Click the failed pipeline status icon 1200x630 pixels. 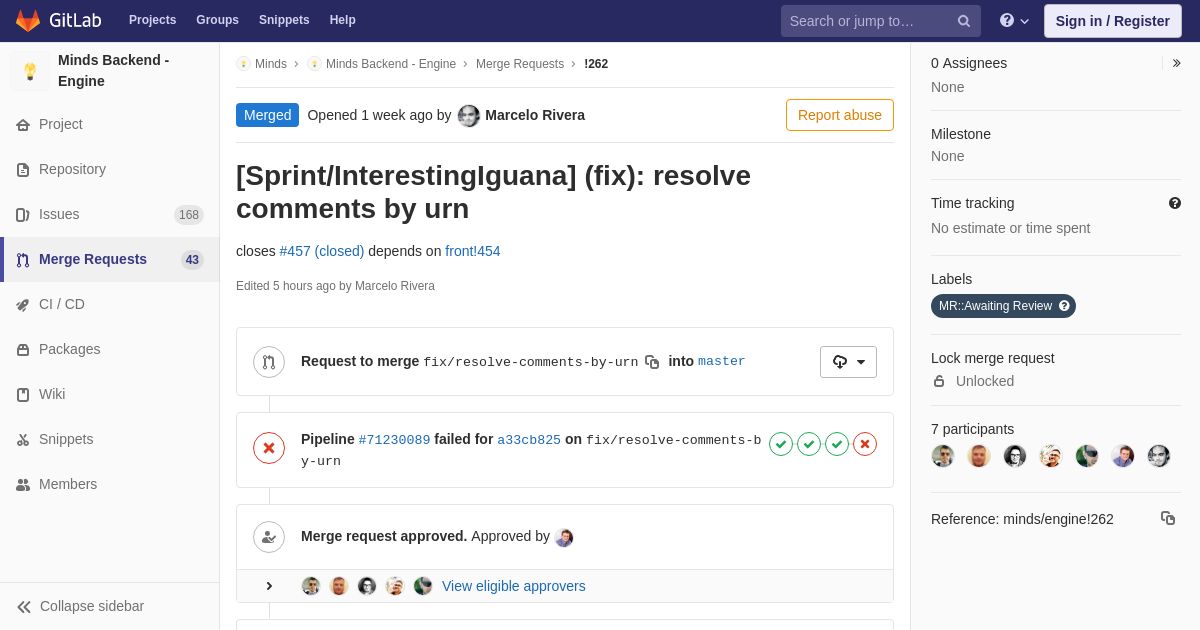click(269, 448)
